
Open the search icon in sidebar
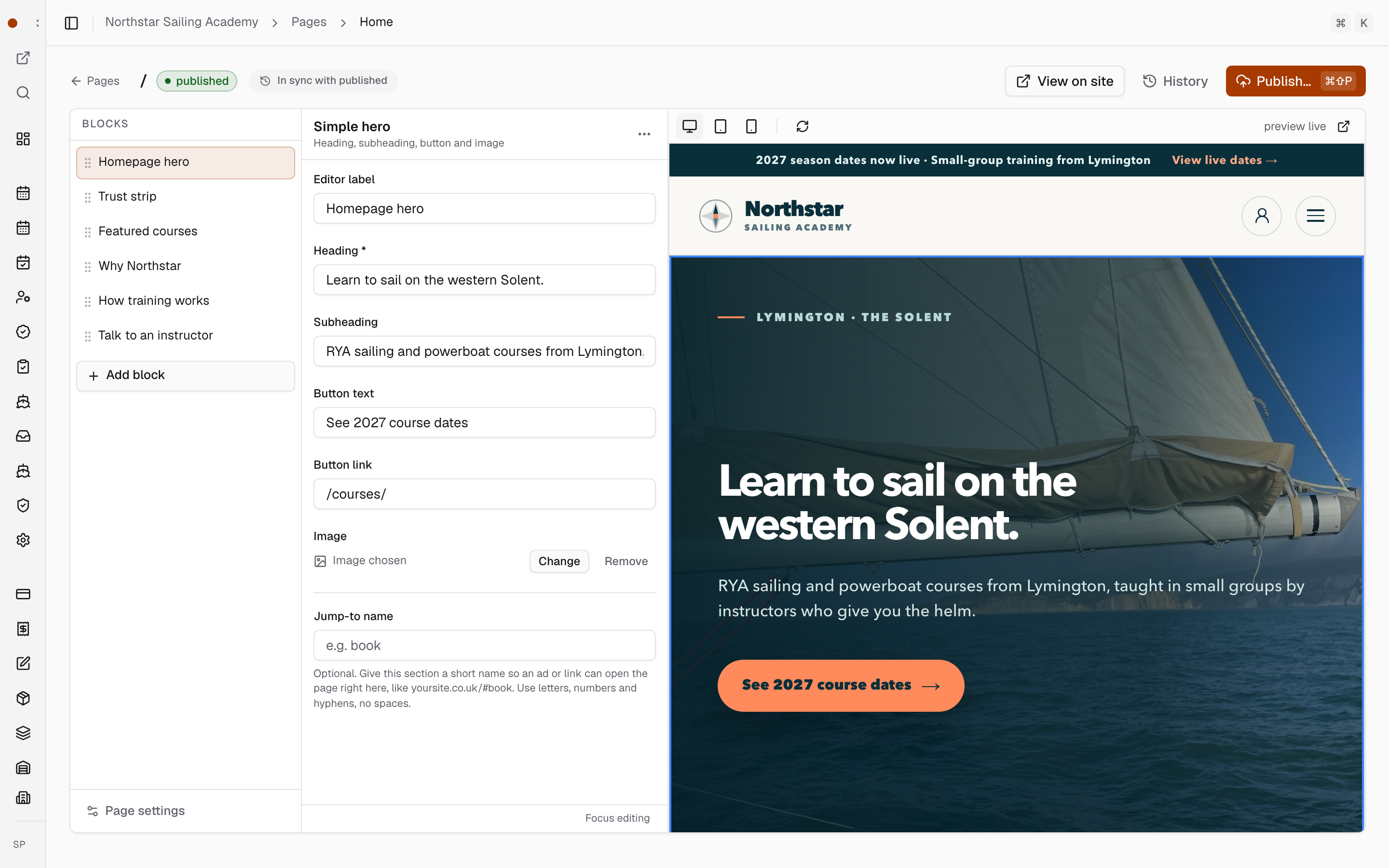(x=23, y=93)
